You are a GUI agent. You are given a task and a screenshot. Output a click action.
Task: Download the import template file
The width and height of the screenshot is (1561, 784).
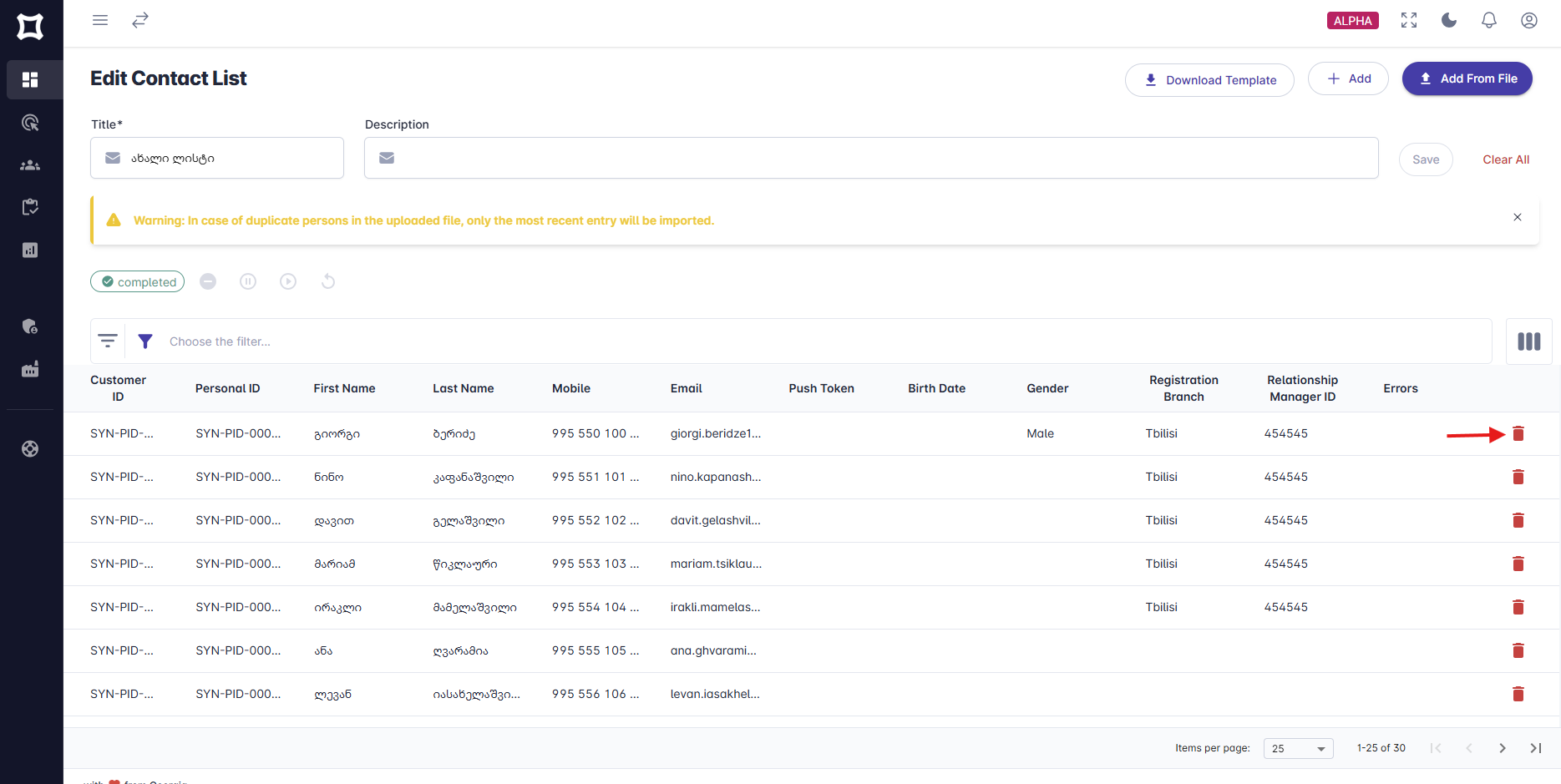[1209, 79]
